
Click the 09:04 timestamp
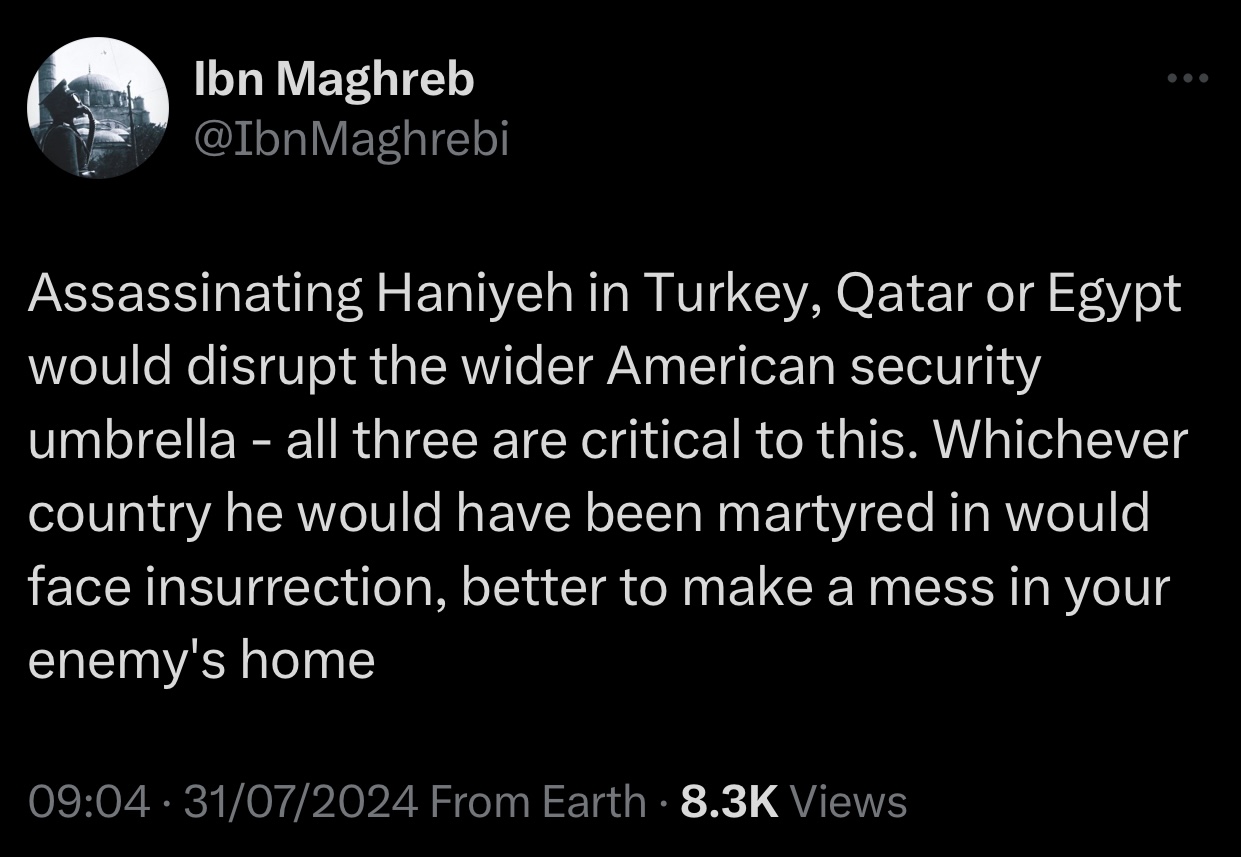coord(90,802)
